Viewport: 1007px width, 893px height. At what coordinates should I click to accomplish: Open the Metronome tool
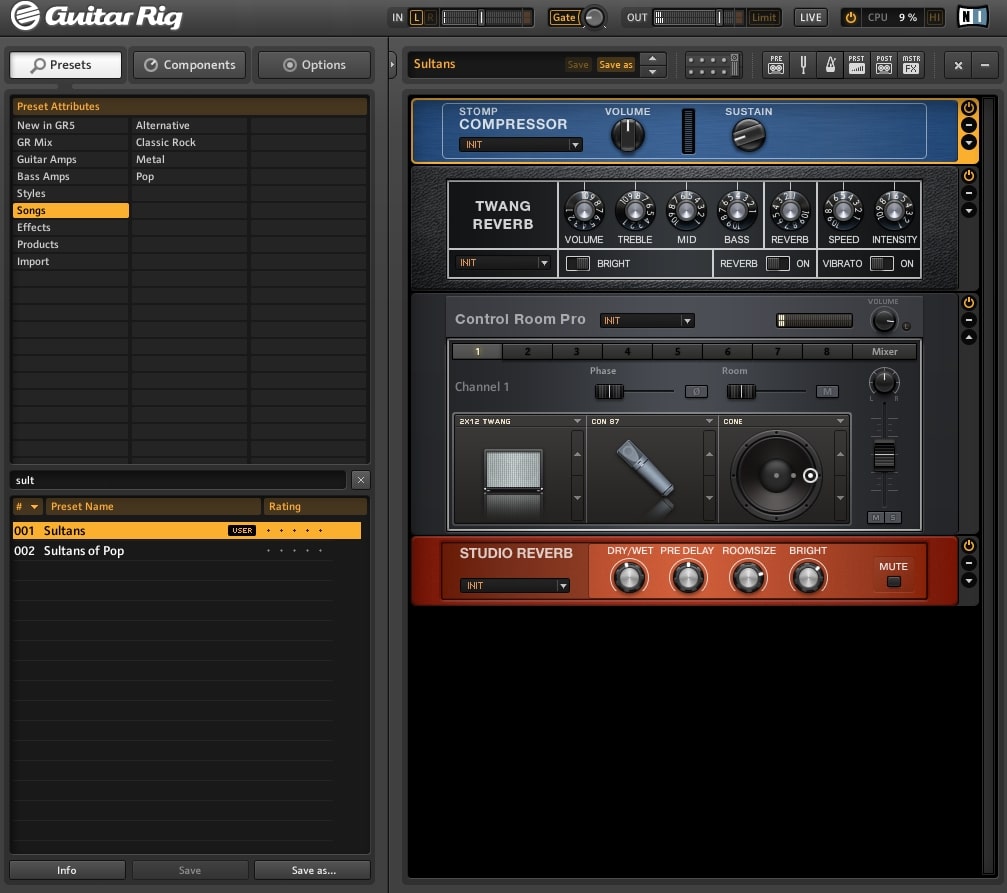pos(830,65)
